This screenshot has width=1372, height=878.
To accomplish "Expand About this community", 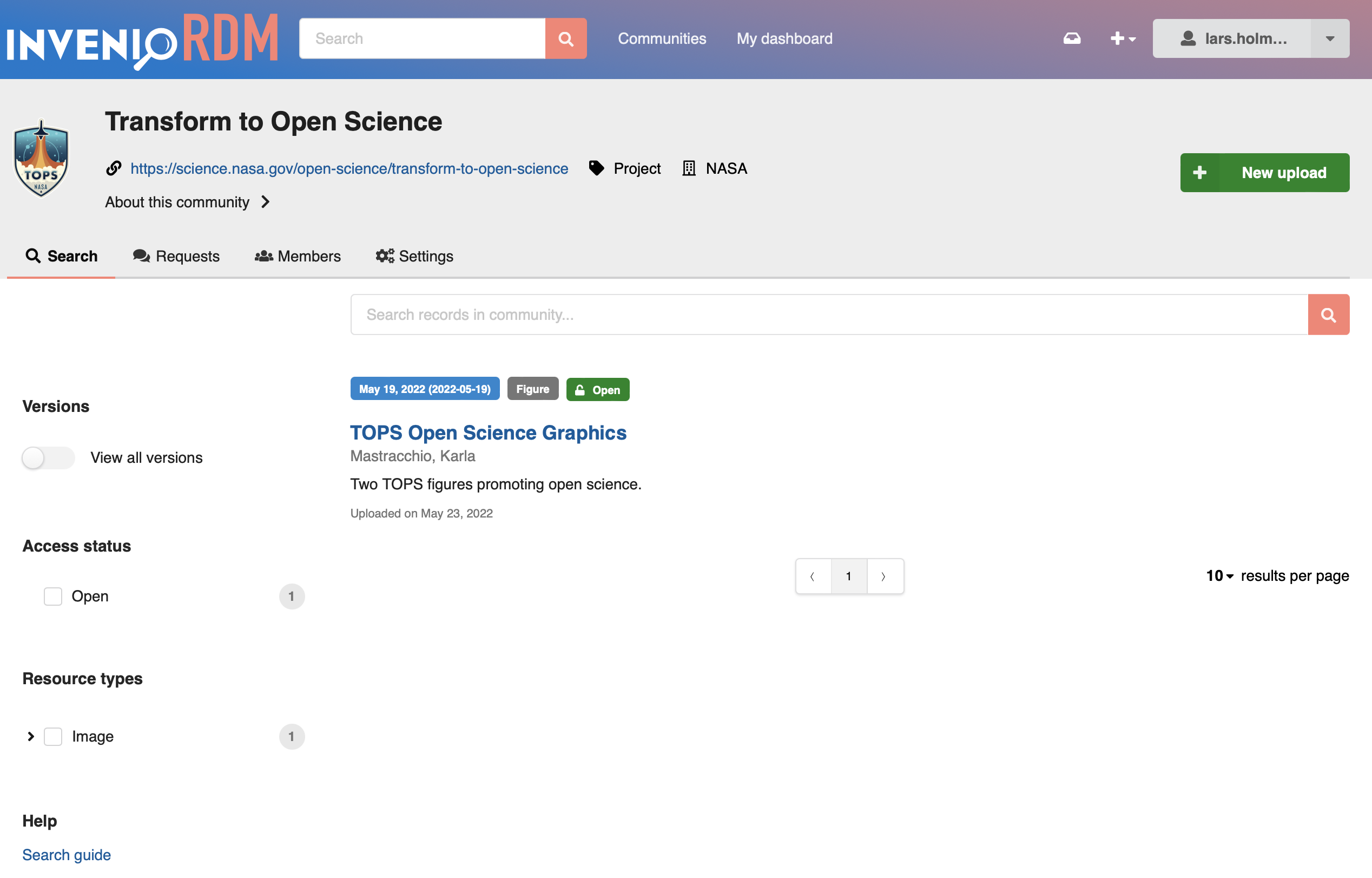I will pos(187,202).
